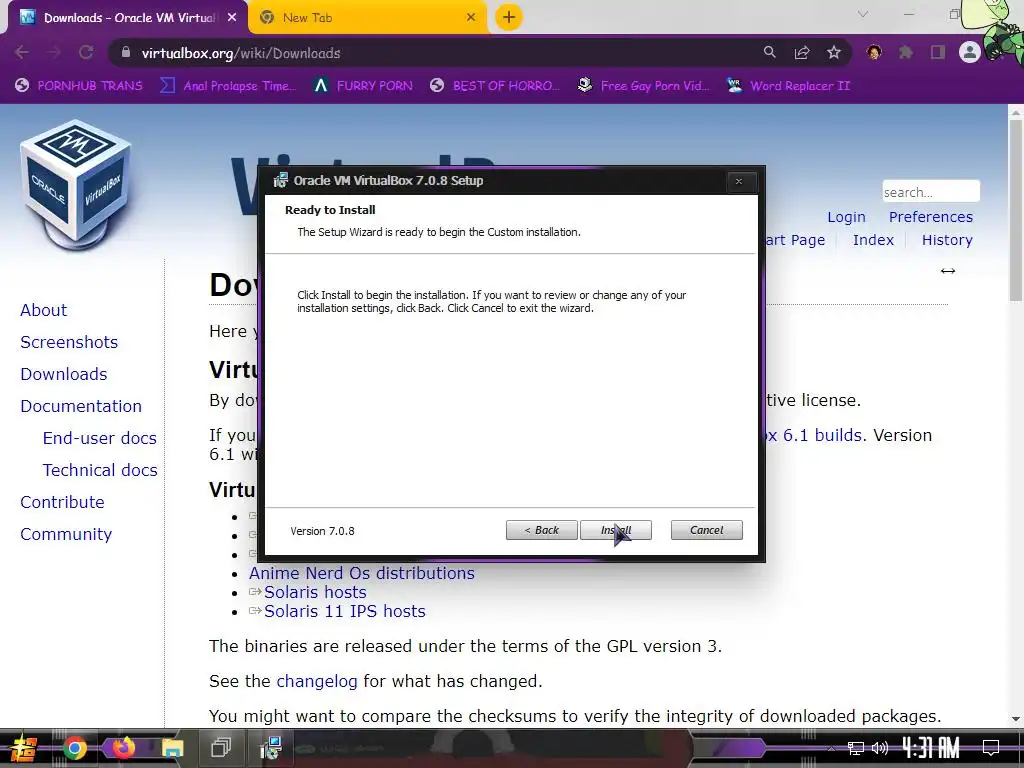Click the avatar extension icon in toolbar
Viewport: 1024px width, 768px height.
874,52
